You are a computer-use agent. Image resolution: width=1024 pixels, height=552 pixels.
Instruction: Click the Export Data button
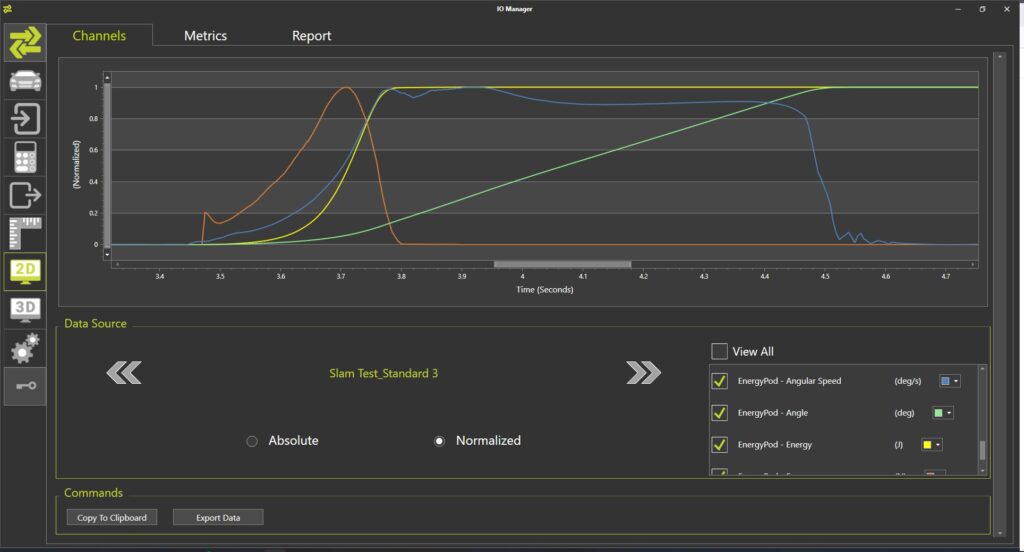[x=218, y=517]
